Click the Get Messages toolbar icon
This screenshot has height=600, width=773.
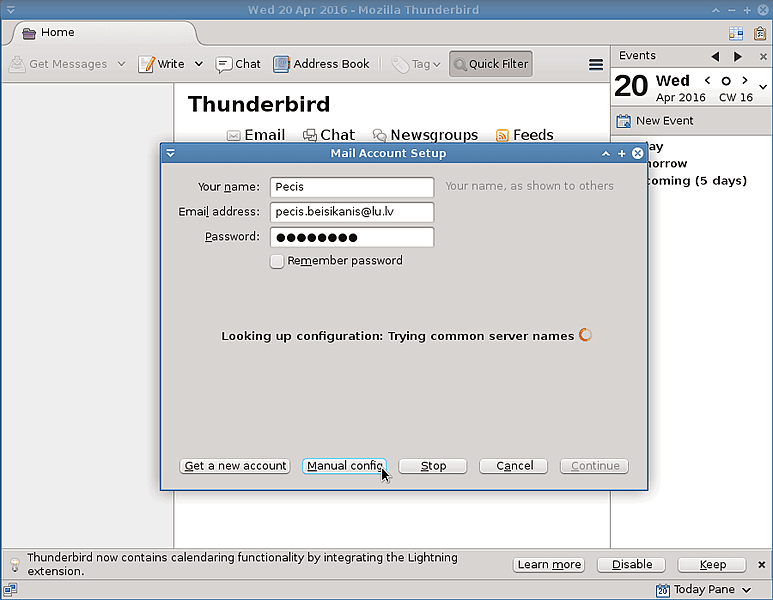[x=18, y=64]
